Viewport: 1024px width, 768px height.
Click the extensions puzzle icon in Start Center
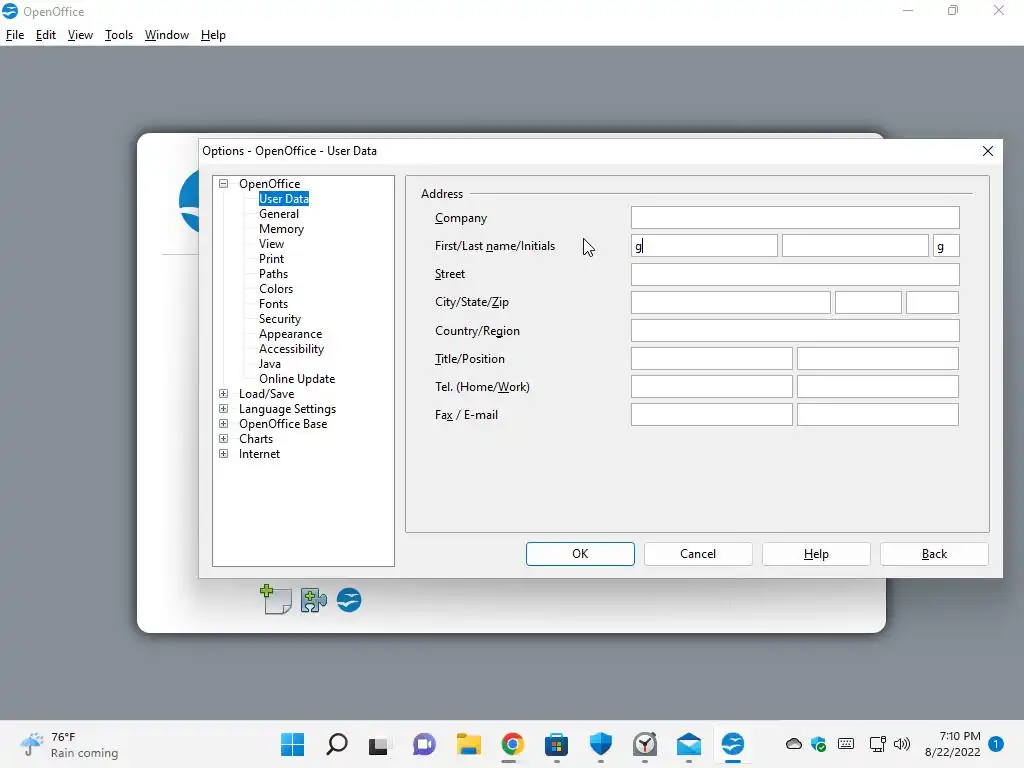pyautogui.click(x=313, y=600)
